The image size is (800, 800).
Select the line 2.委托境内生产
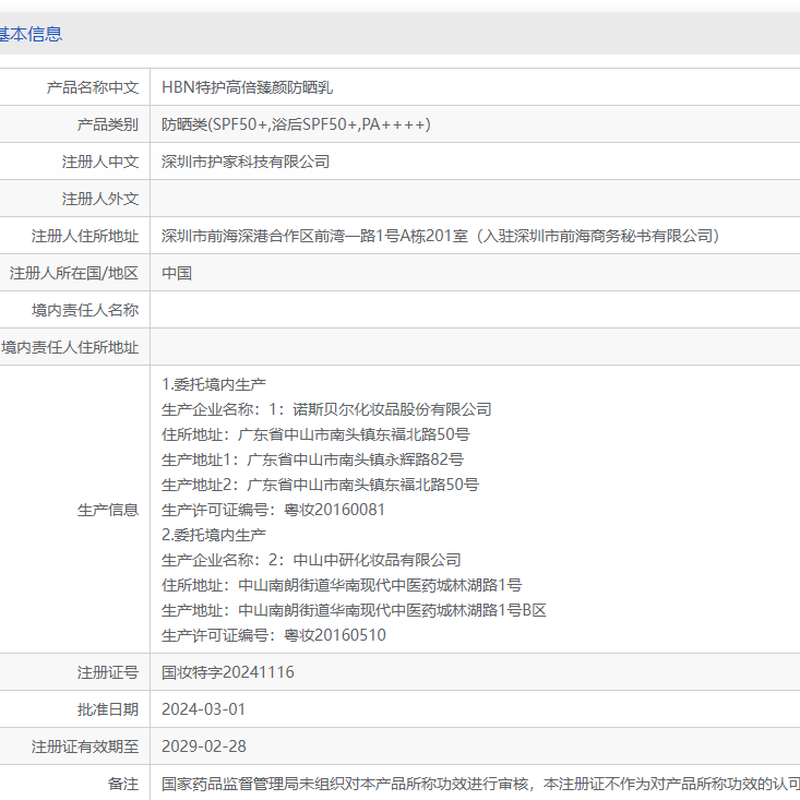(214, 535)
